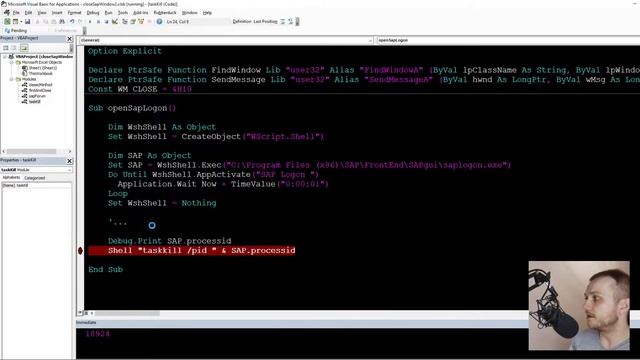
Task: Open the Debug menu
Action: tap(93, 13)
